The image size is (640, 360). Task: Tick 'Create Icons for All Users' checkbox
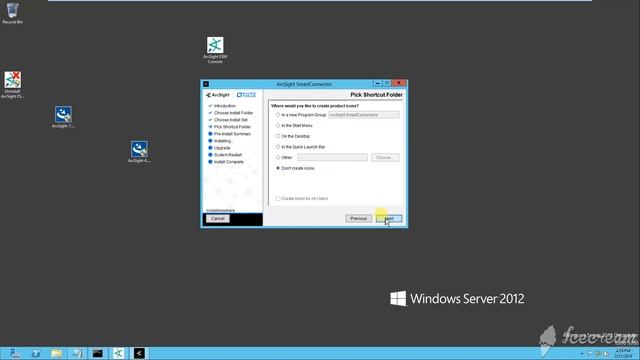278,198
